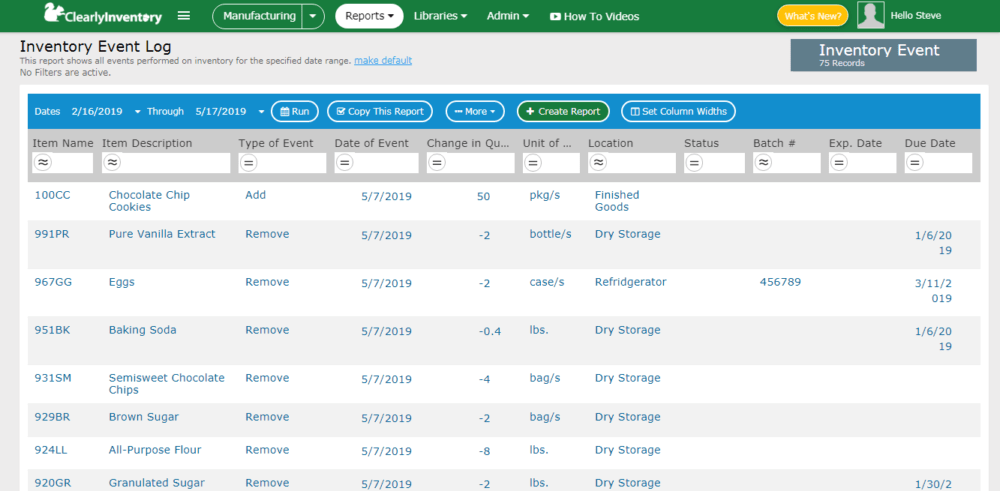Expand the More options dropdown
This screenshot has height=491, width=1000.
(x=475, y=112)
